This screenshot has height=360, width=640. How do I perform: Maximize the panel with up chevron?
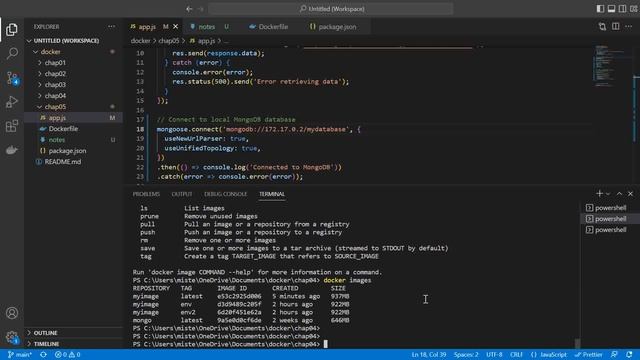tap(619, 193)
